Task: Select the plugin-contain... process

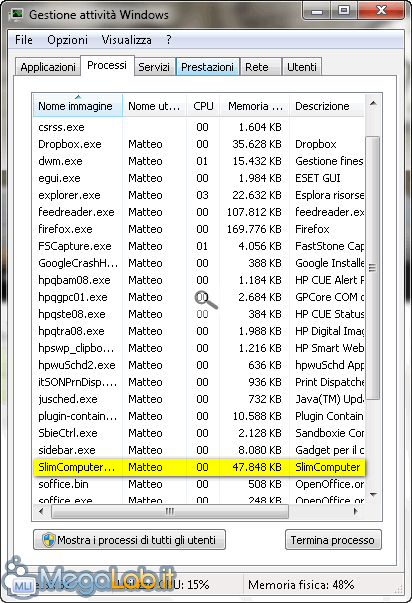Action: point(199,416)
